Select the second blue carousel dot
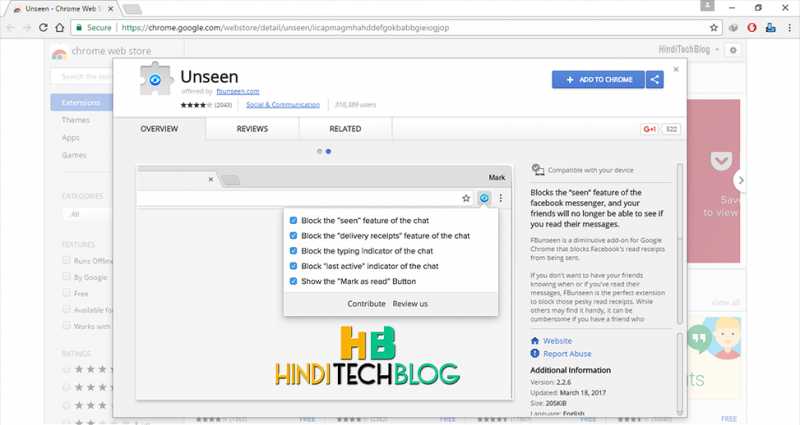 point(329,152)
